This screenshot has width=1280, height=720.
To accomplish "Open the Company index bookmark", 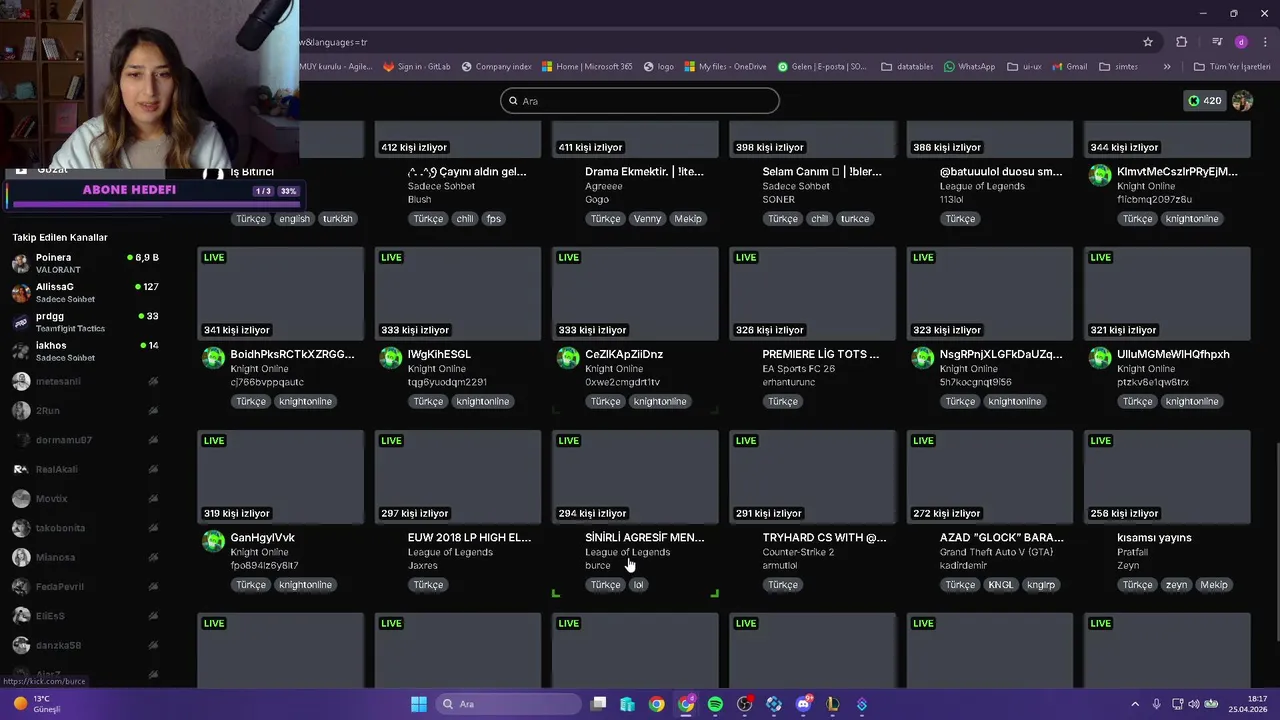I will click(497, 67).
